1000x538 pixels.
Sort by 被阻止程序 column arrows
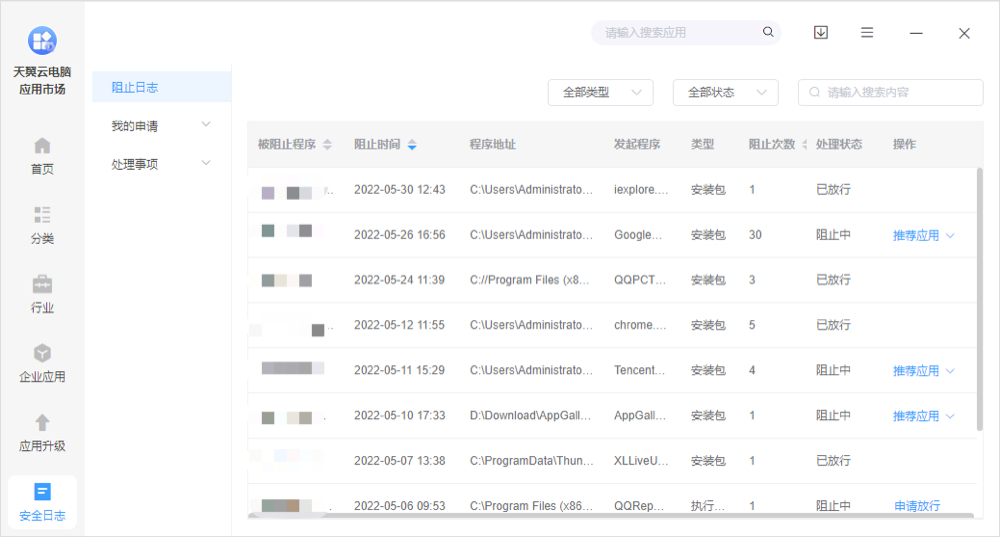coord(327,145)
